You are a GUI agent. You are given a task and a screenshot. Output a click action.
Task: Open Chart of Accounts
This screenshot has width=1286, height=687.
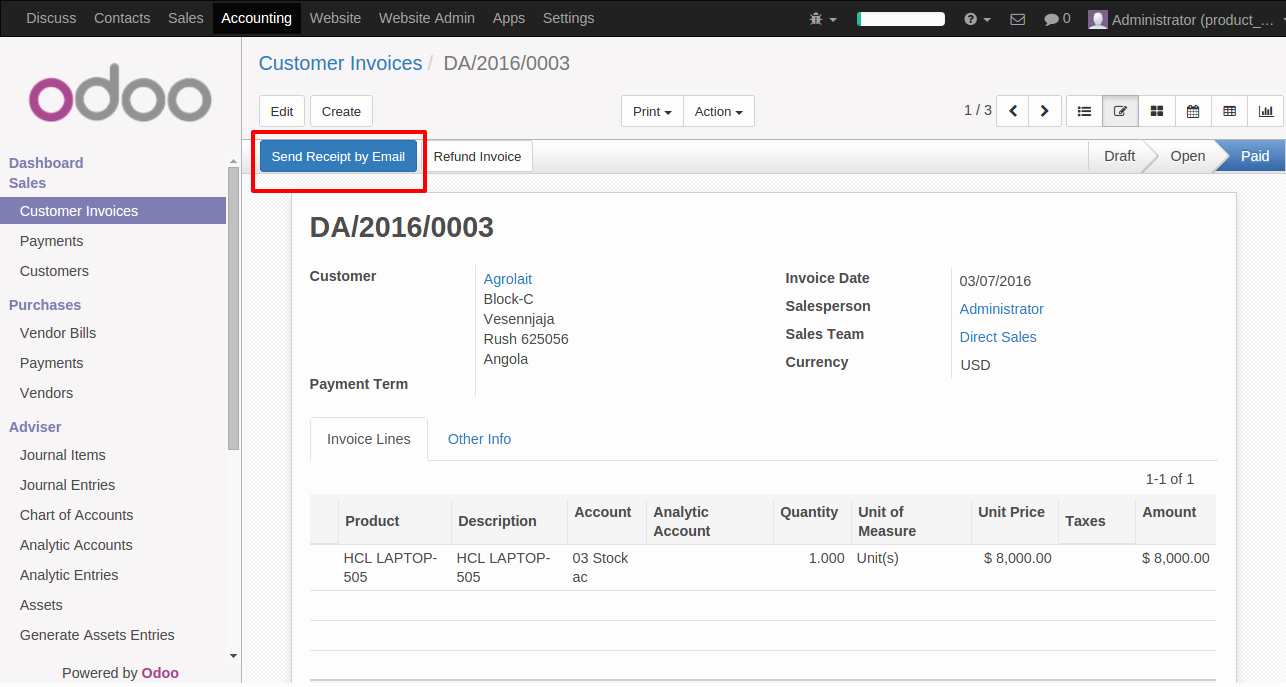pos(77,515)
